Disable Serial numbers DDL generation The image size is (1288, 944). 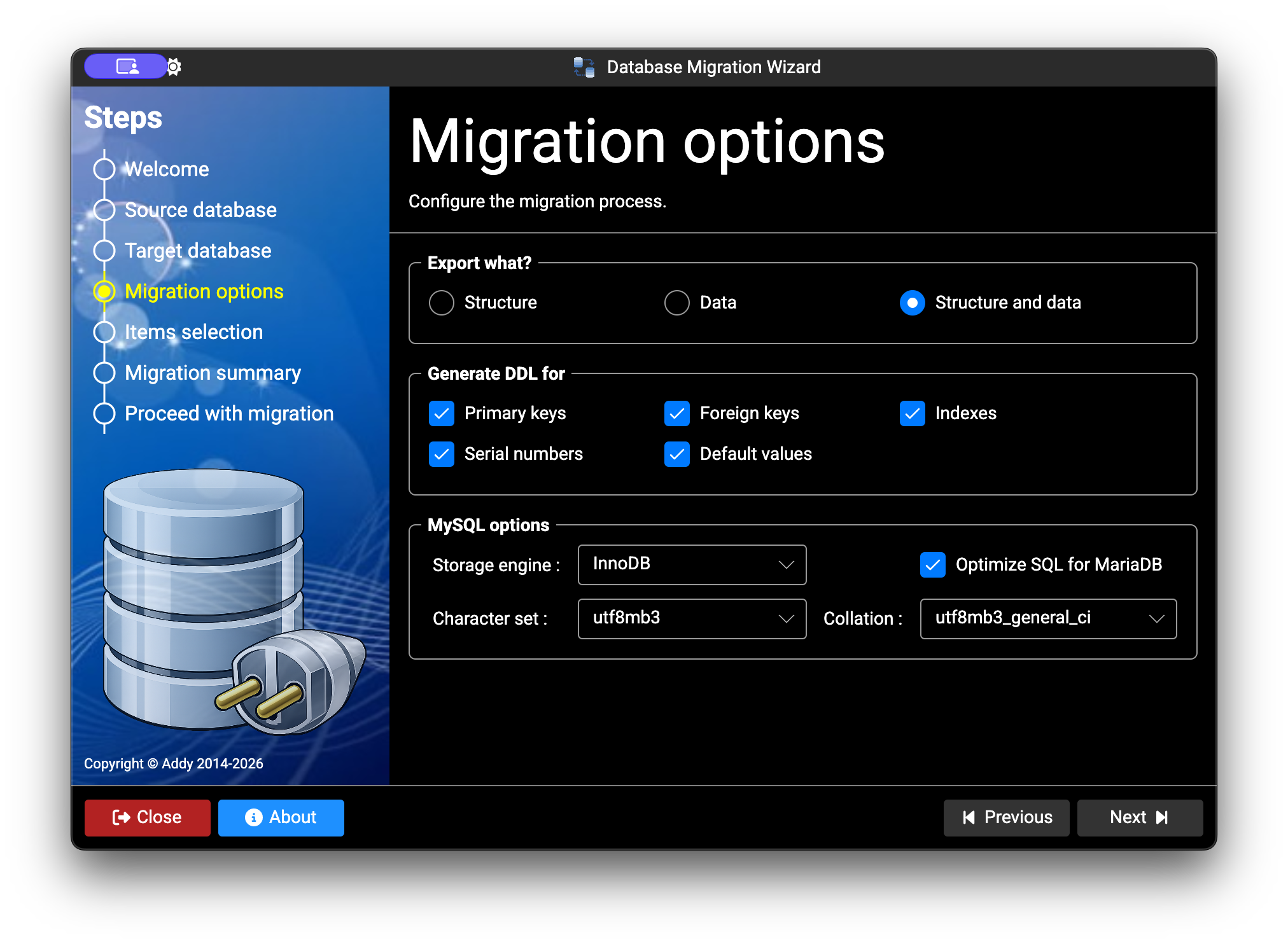click(x=442, y=454)
